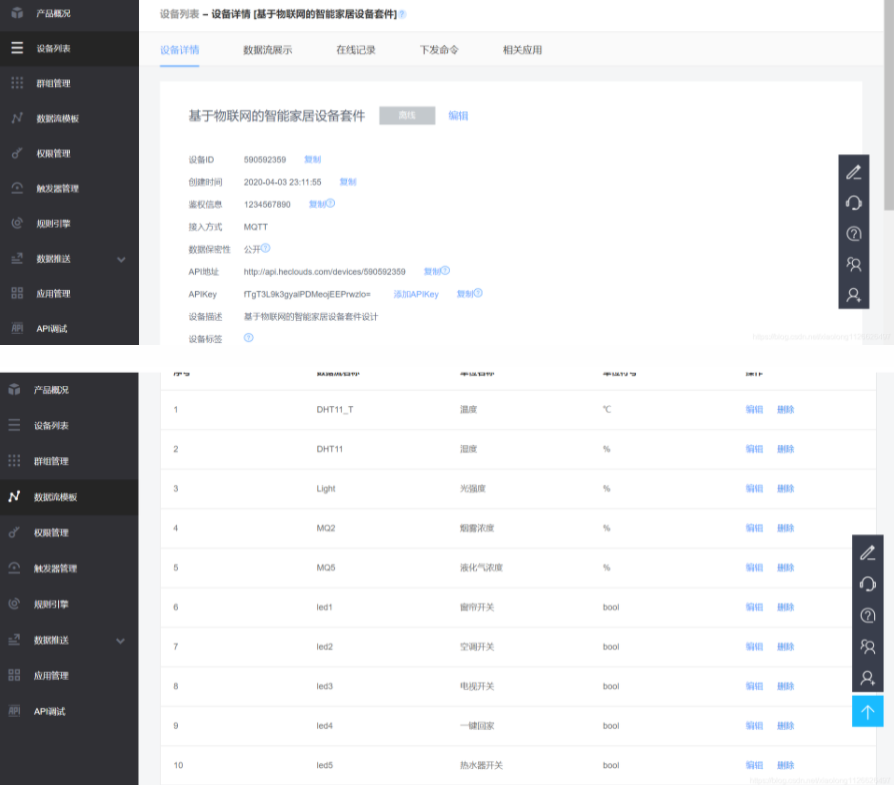Screen dimensions: 894x785
Task: Edit the DHT11_T data stream row
Action: 754,409
